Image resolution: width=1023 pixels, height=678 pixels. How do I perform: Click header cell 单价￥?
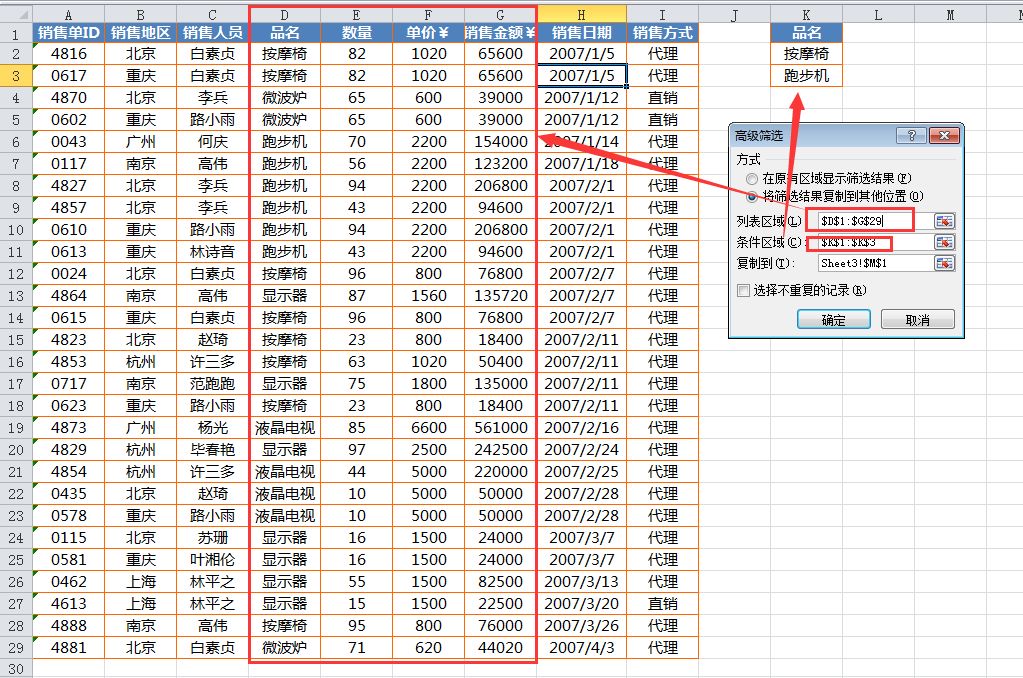pyautogui.click(x=428, y=33)
